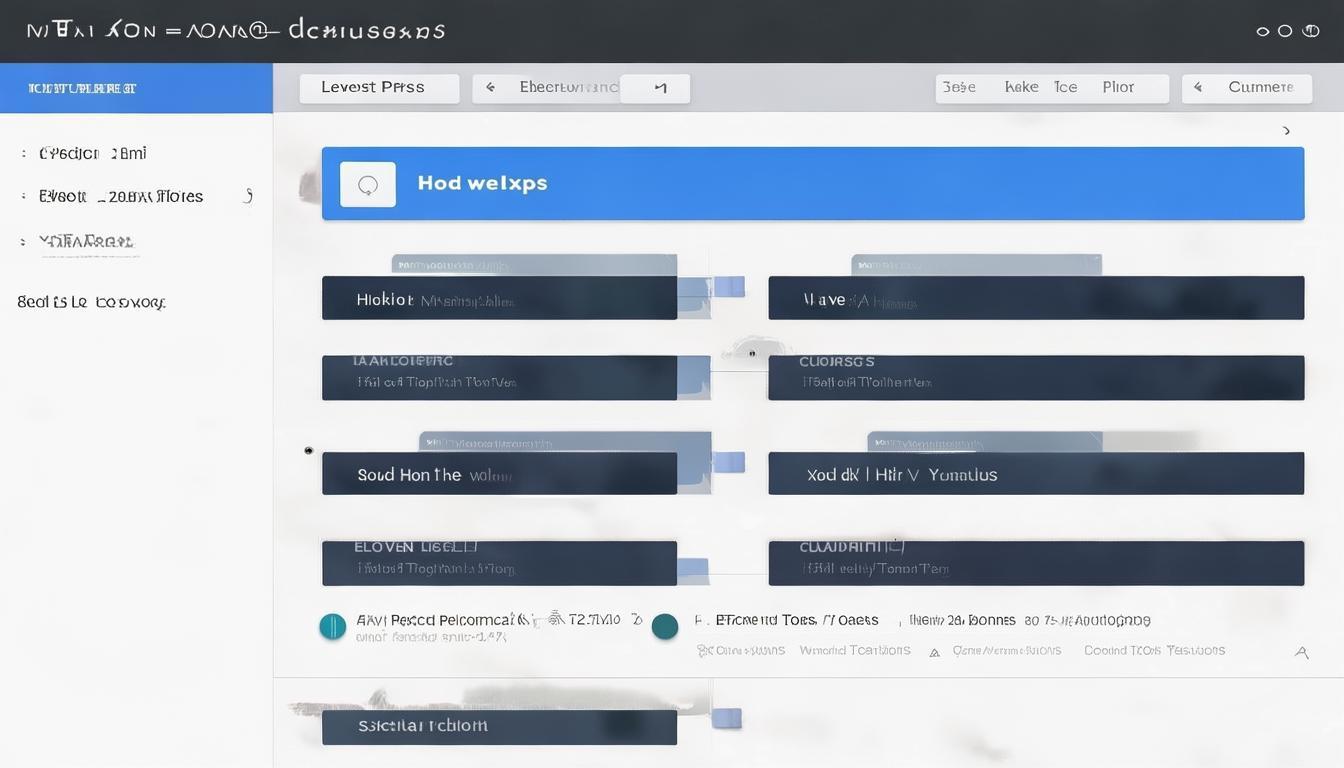Expand the Efedion sidebar tree item
Image resolution: width=1344 pixels, height=768 pixels.
23,154
